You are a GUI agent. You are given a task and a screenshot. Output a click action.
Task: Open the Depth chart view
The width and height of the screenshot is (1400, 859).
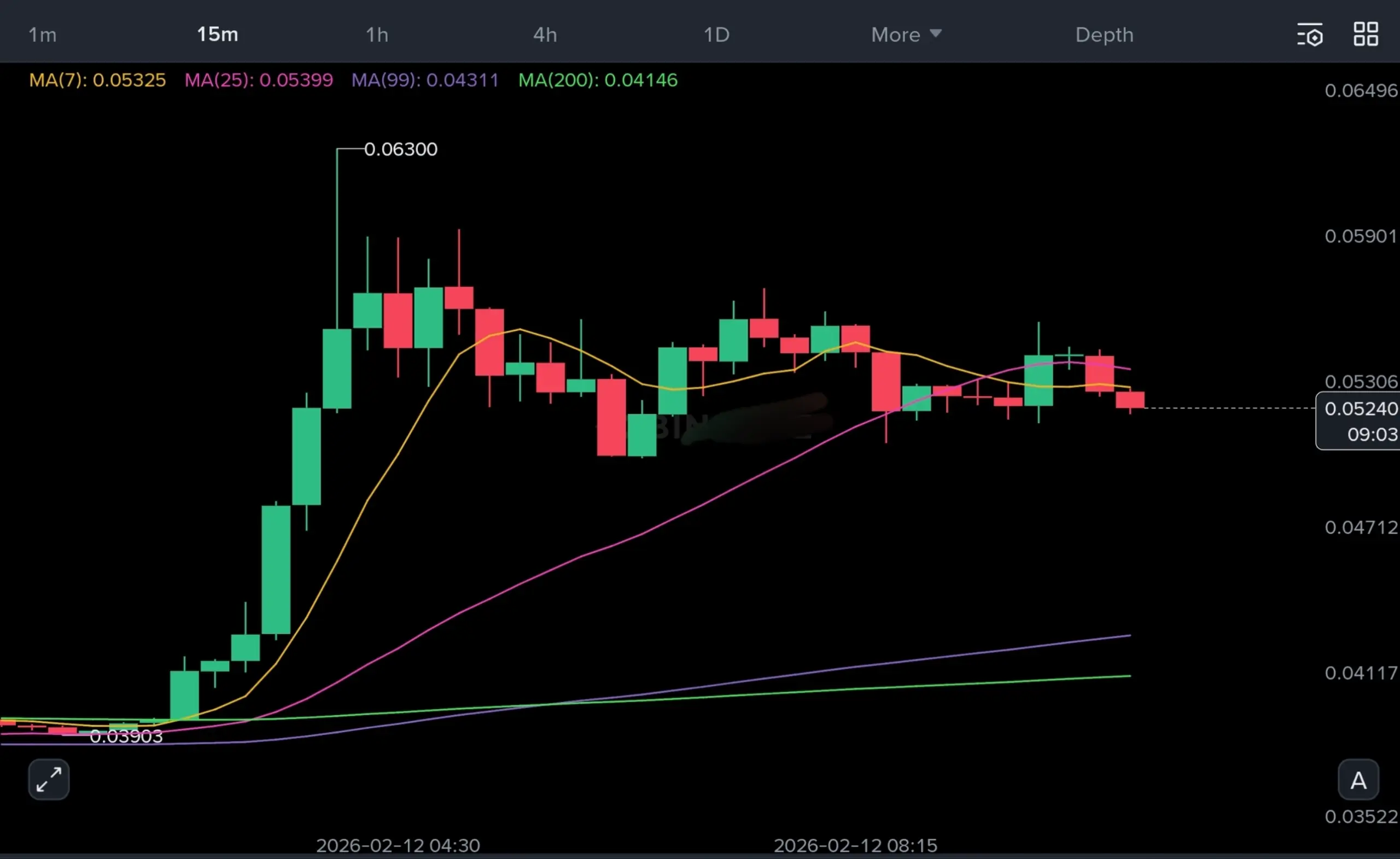pyautogui.click(x=1104, y=35)
